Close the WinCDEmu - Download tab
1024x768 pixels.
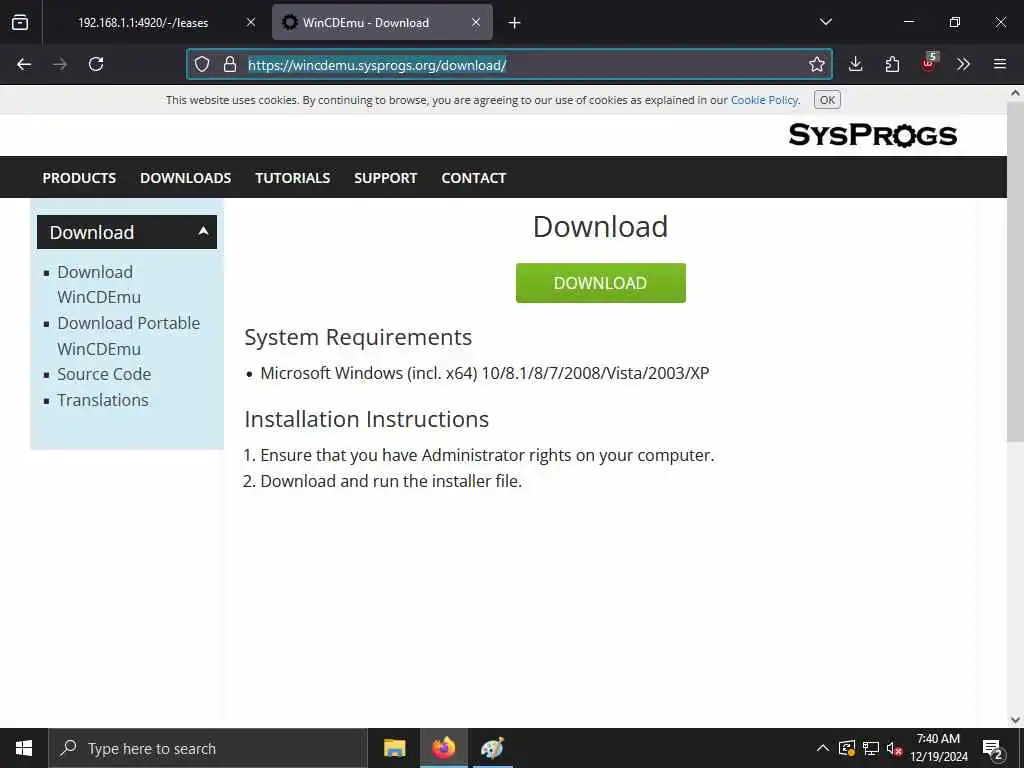476,22
